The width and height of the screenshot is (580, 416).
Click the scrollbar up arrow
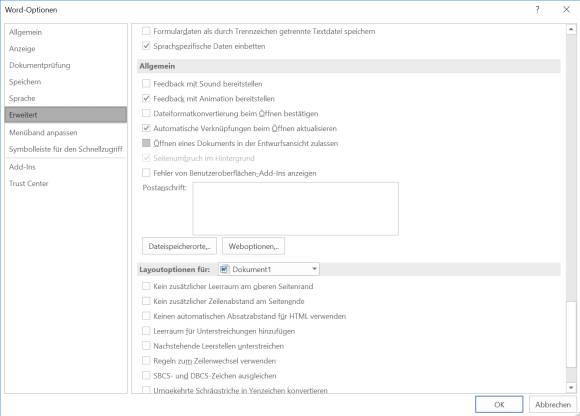[571, 29]
